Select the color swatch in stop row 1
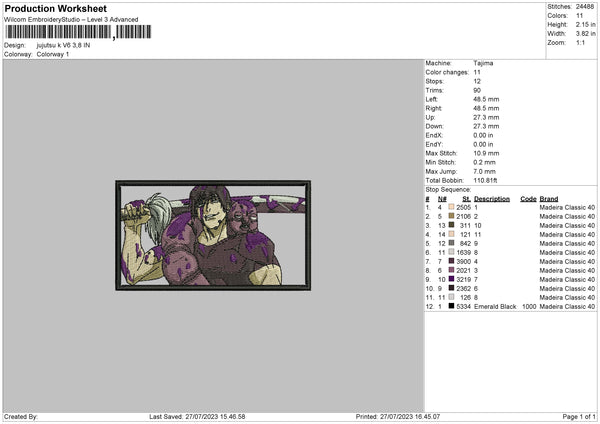The height and width of the screenshot is (424, 600). pos(452,207)
